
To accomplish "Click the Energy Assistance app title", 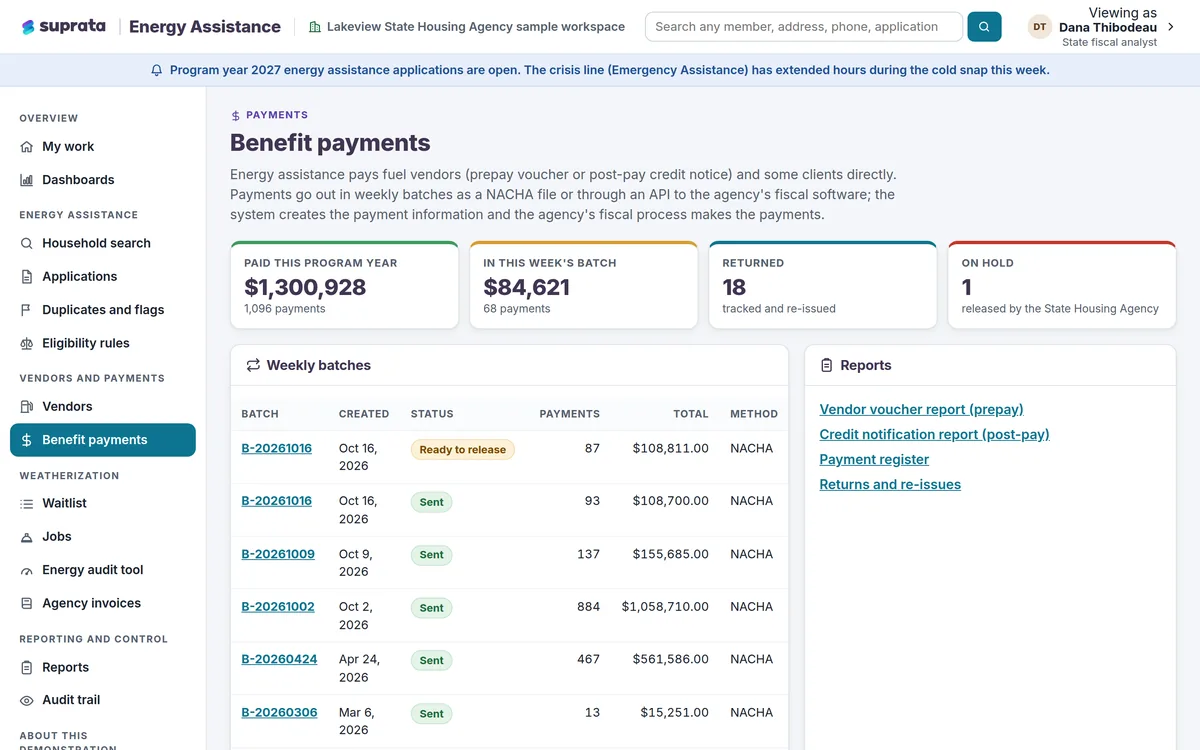I will pyautogui.click(x=205, y=27).
